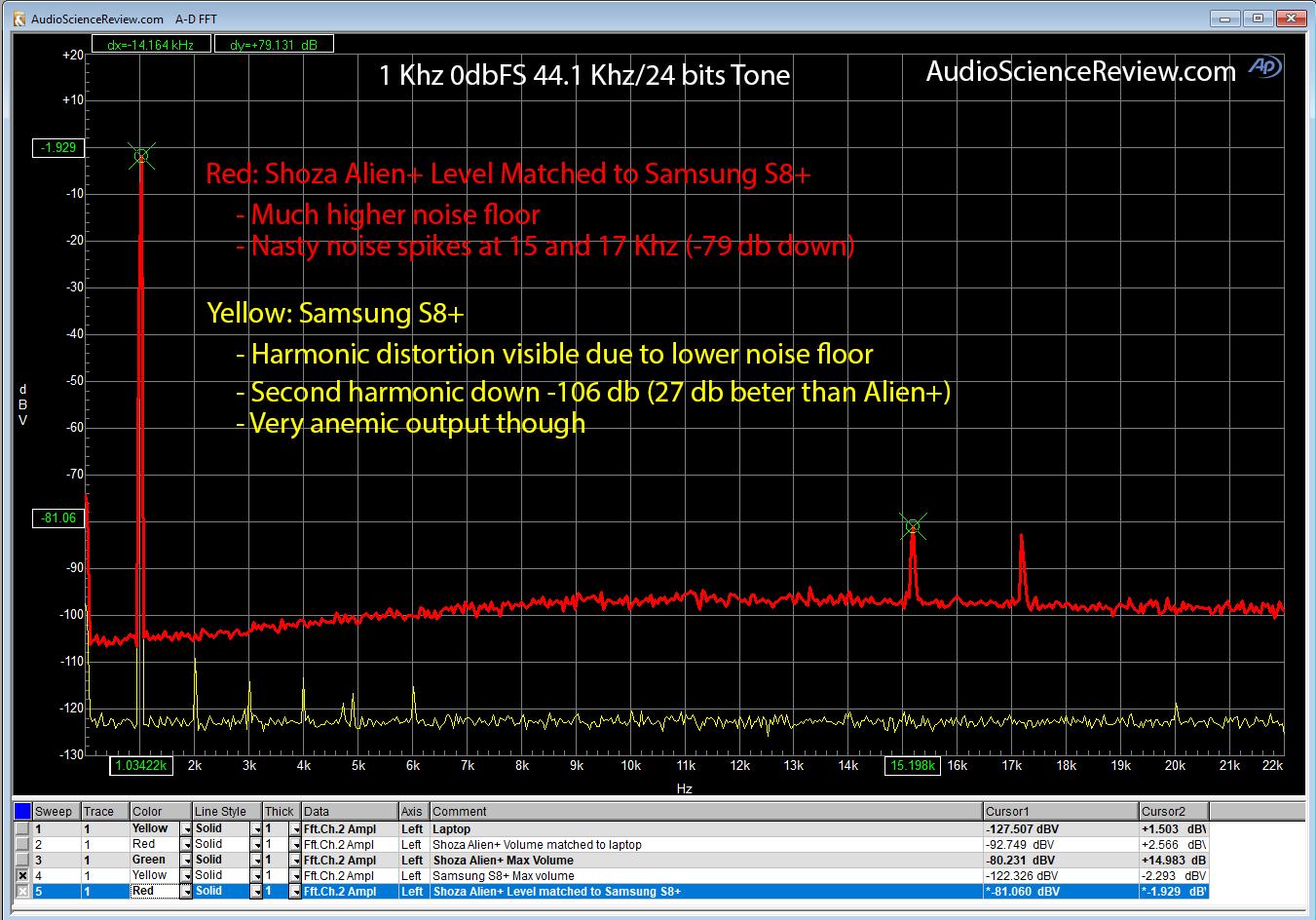
Task: Toggle visibility checkbox for sweep 1 Laptop
Action: pos(22,829)
